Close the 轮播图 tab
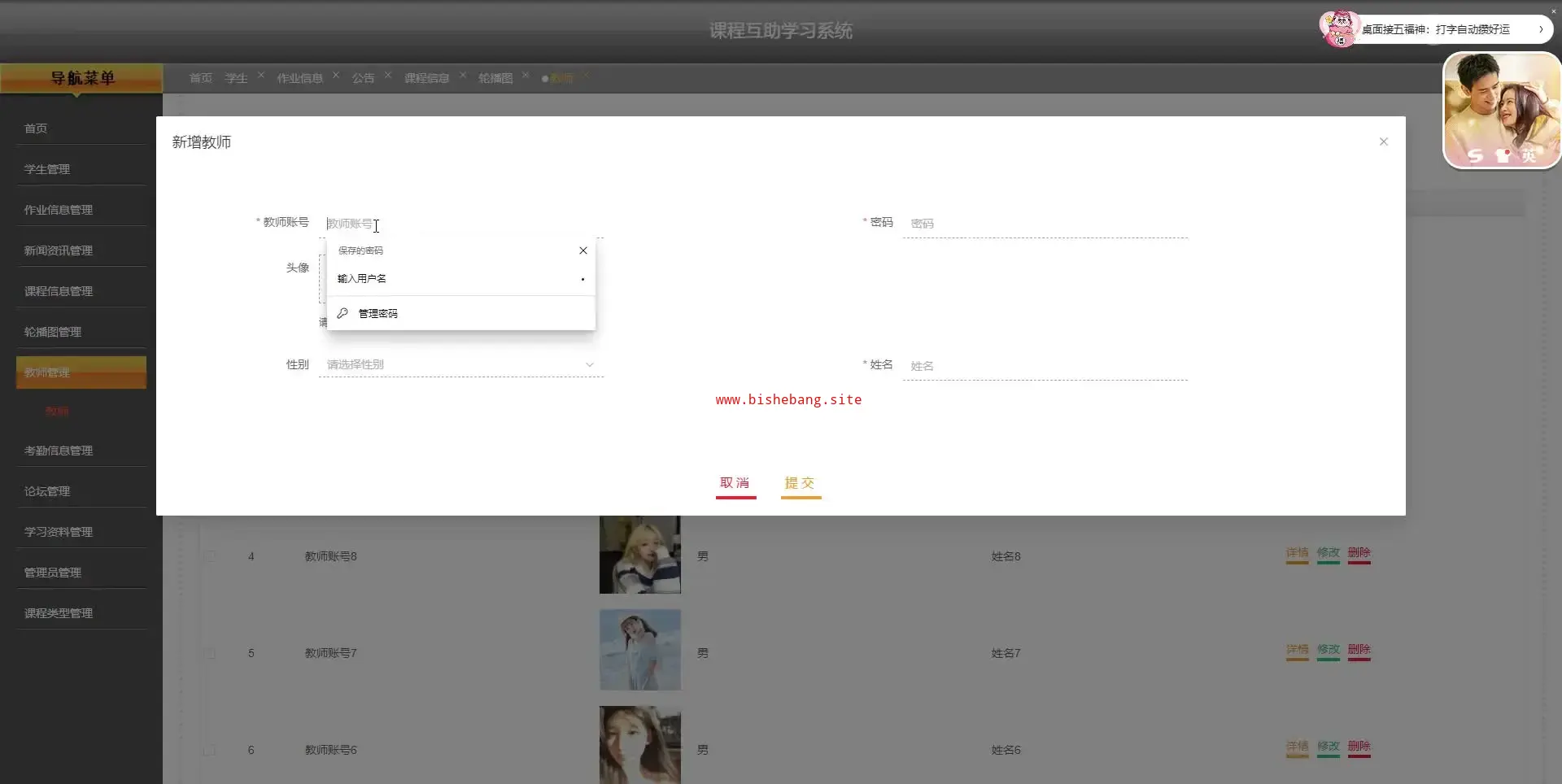 526,75
